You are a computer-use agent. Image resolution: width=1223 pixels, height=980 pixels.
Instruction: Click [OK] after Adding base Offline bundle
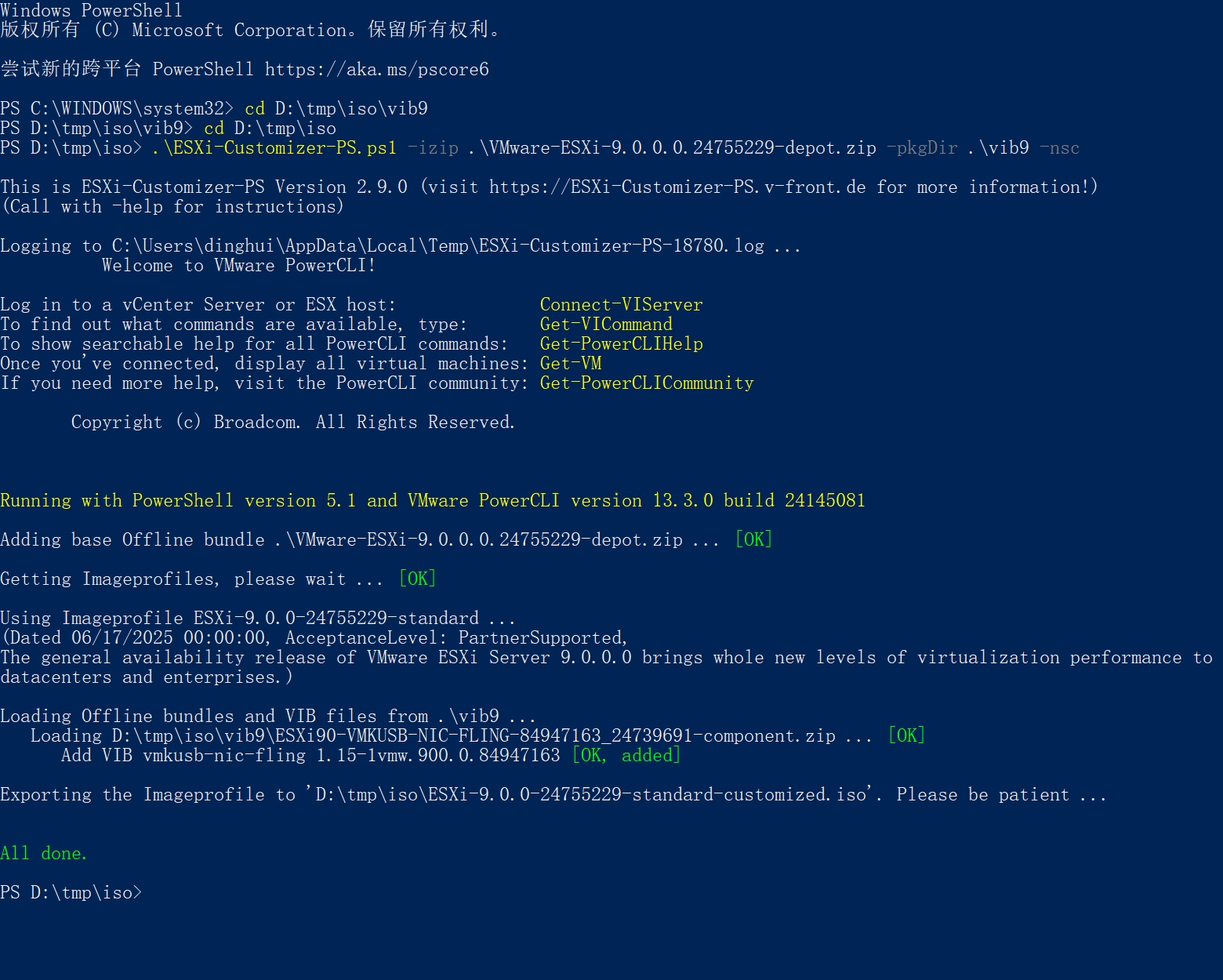tap(753, 540)
